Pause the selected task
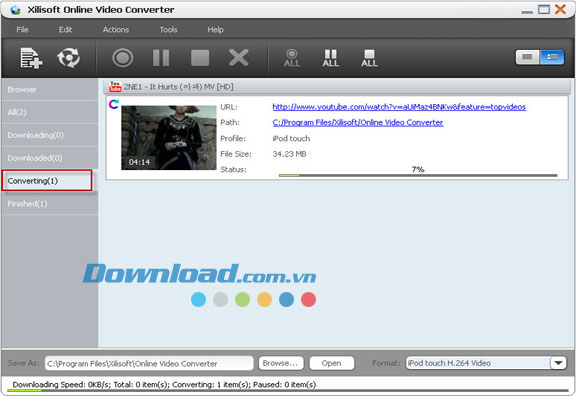The image size is (576, 396). (x=161, y=58)
